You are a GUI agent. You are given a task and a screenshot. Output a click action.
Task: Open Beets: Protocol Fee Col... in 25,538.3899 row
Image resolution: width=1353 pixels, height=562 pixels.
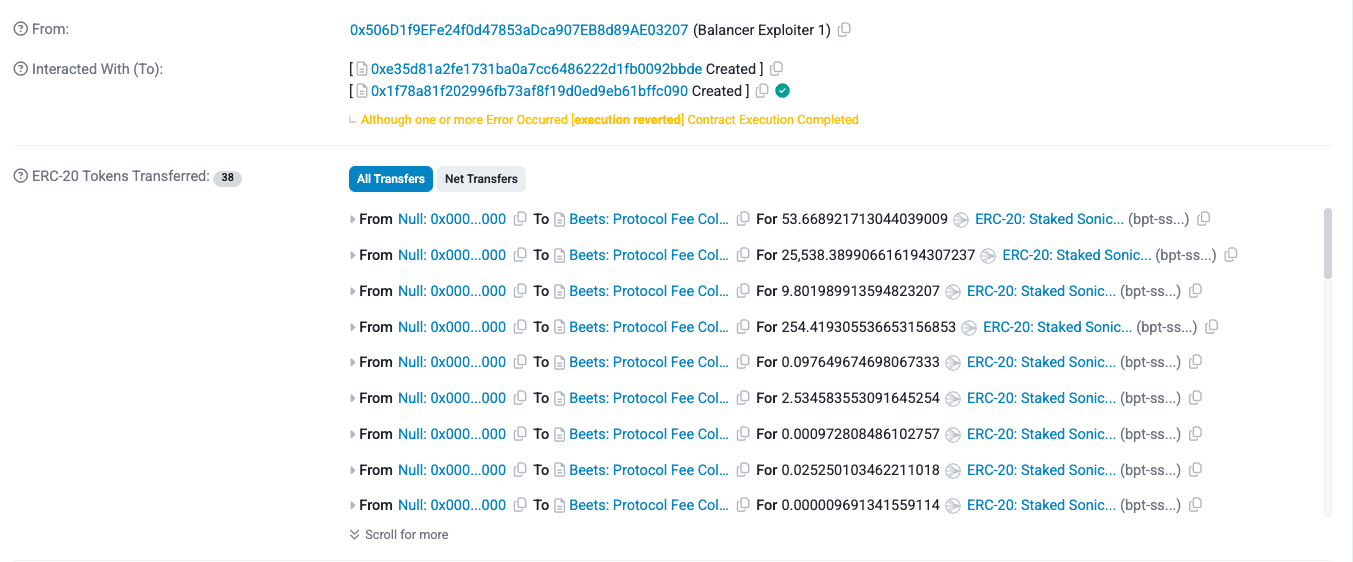point(649,255)
